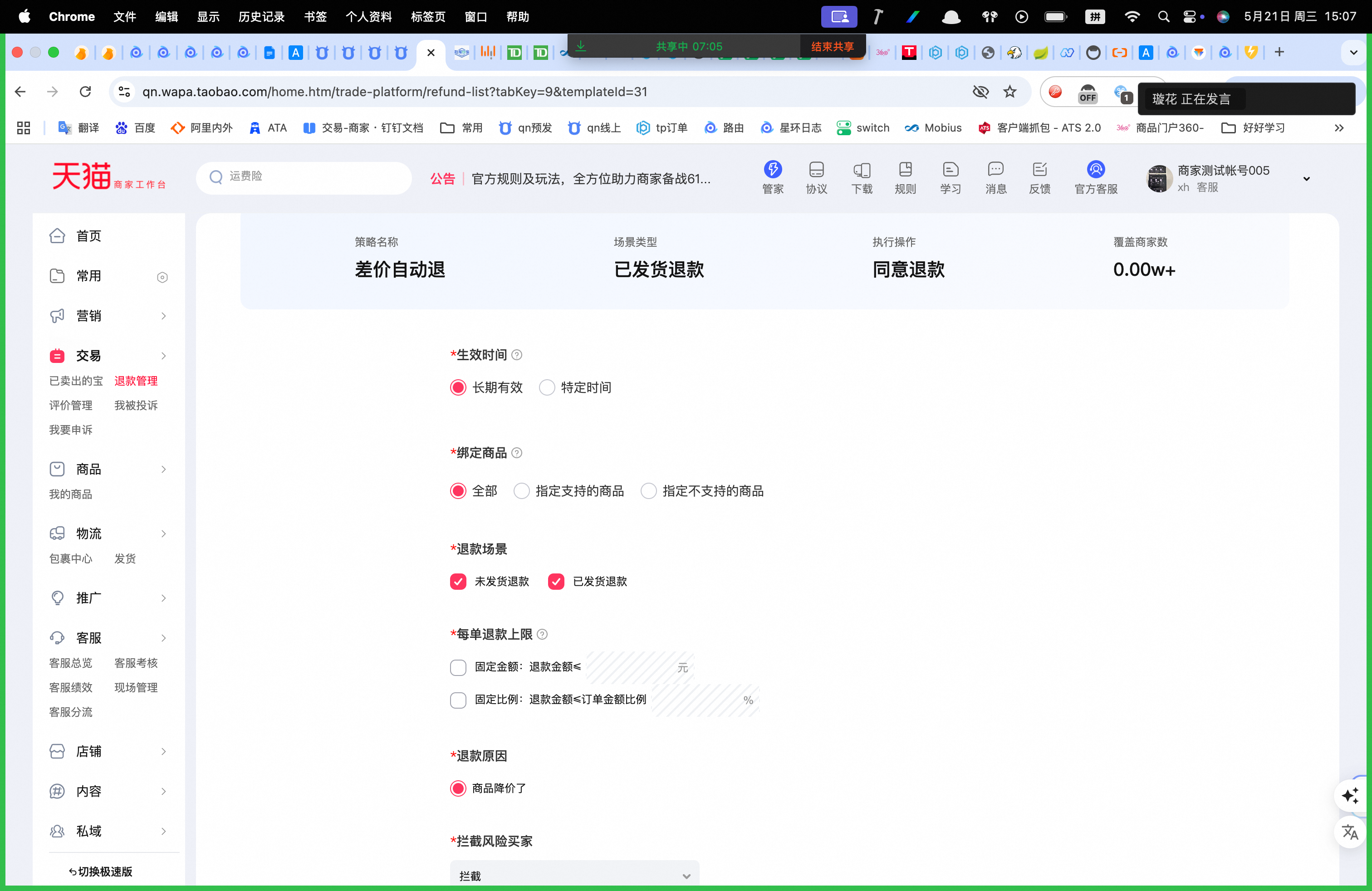This screenshot has width=1372, height=891.
Task: Switch to the 退款管理 menu entry
Action: (x=136, y=380)
